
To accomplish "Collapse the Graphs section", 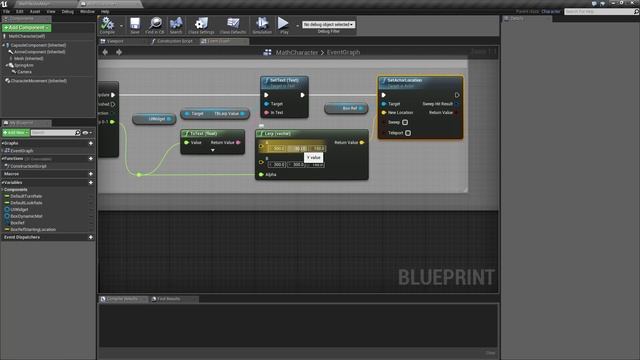I will pyautogui.click(x=2, y=143).
